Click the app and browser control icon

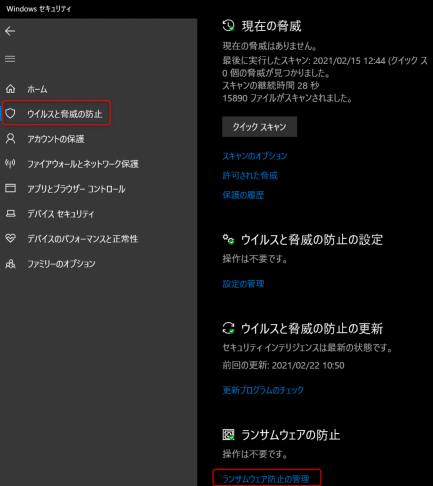click(x=10, y=188)
